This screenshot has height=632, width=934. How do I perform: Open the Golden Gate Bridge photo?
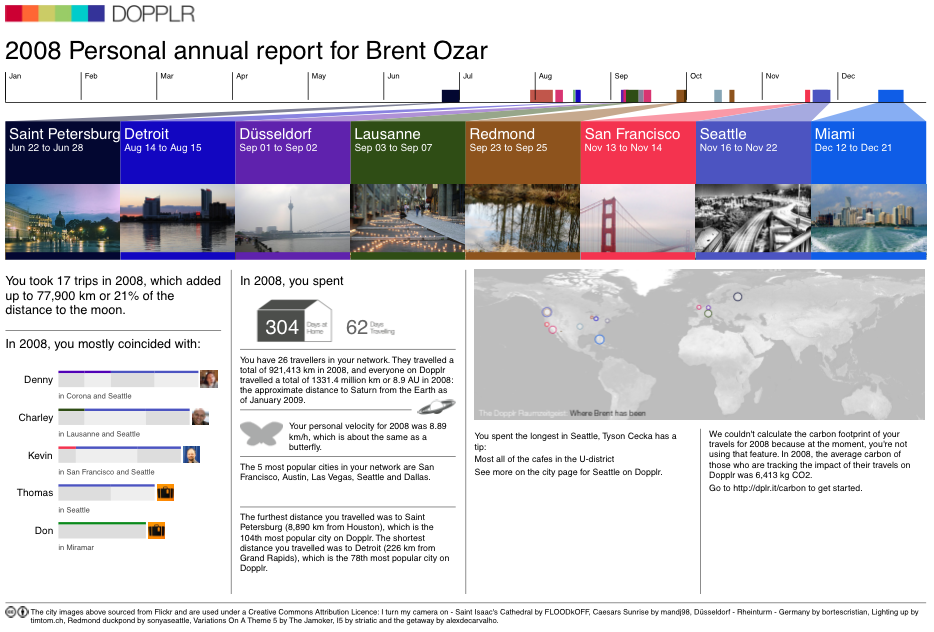(637, 218)
